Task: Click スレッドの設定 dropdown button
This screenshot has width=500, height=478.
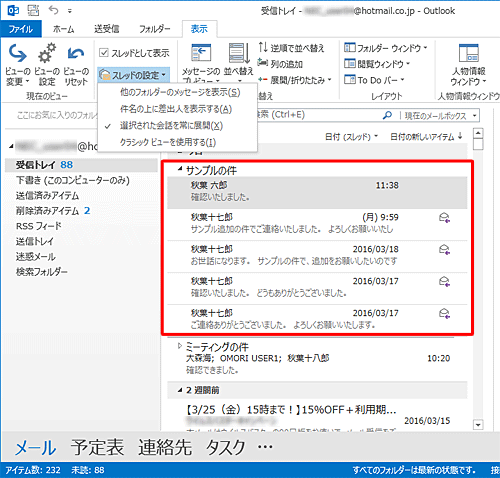Action: coord(133,75)
